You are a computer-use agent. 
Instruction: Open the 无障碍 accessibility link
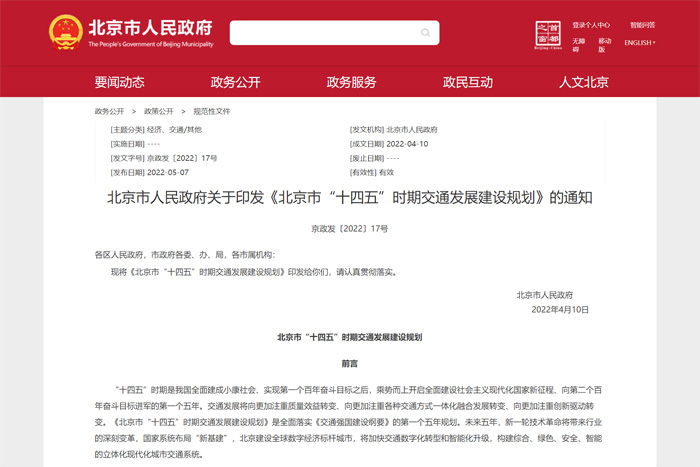pyautogui.click(x=579, y=45)
